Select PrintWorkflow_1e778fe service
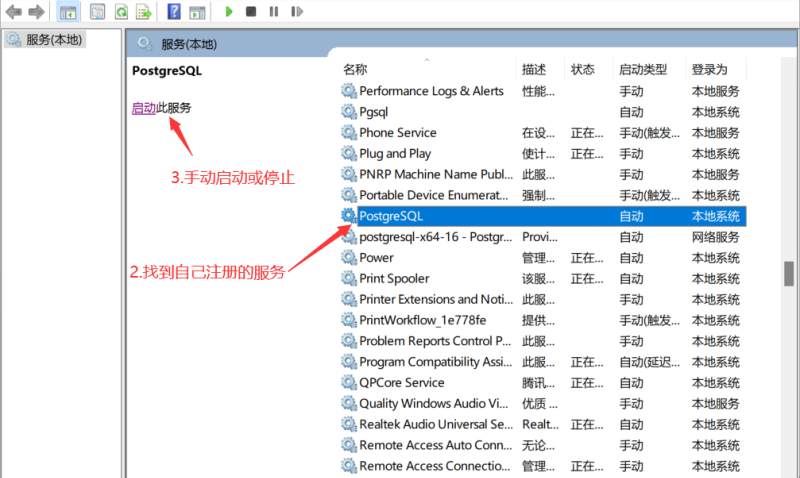The width and height of the screenshot is (800, 478). [543, 320]
